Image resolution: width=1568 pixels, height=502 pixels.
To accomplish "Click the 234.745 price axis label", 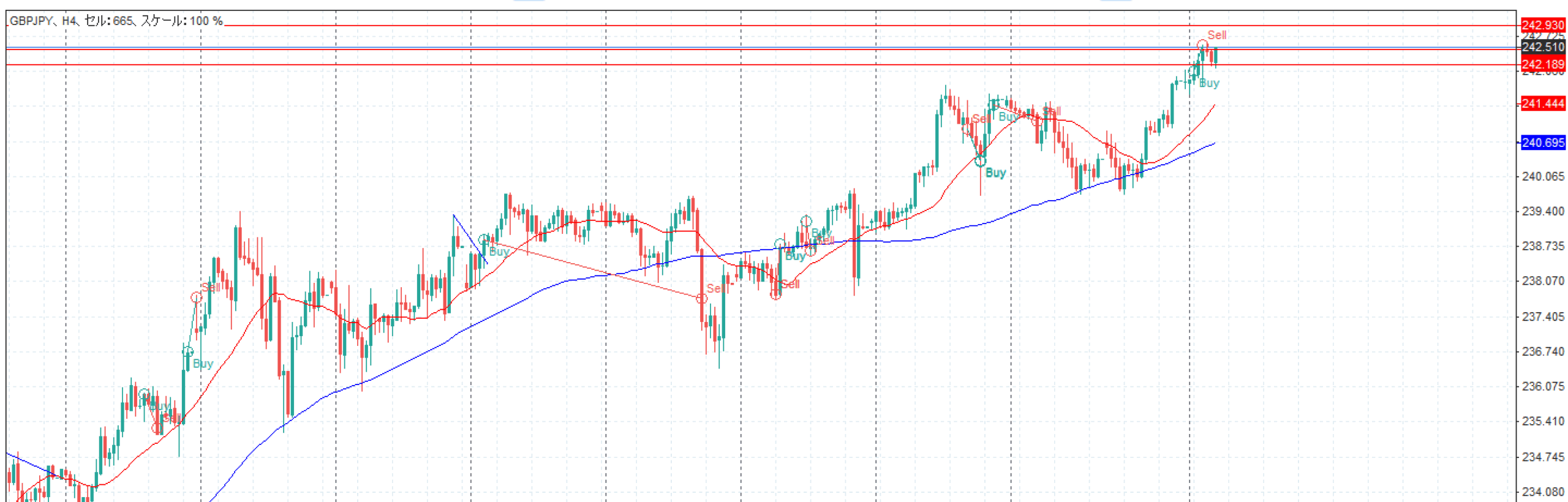I will point(1542,457).
